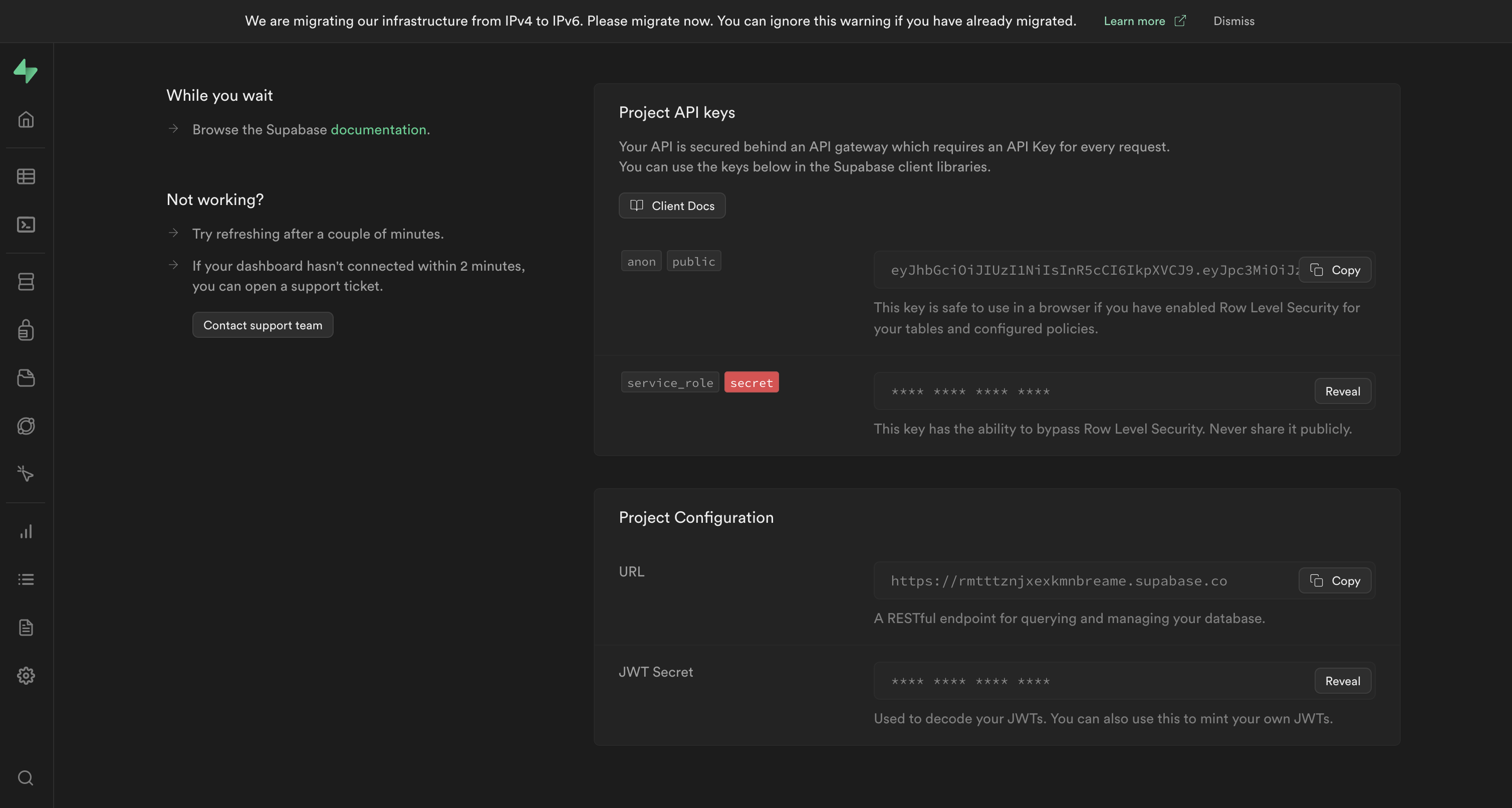Click the Supabase logo
This screenshot has width=1512, height=808.
[x=26, y=71]
